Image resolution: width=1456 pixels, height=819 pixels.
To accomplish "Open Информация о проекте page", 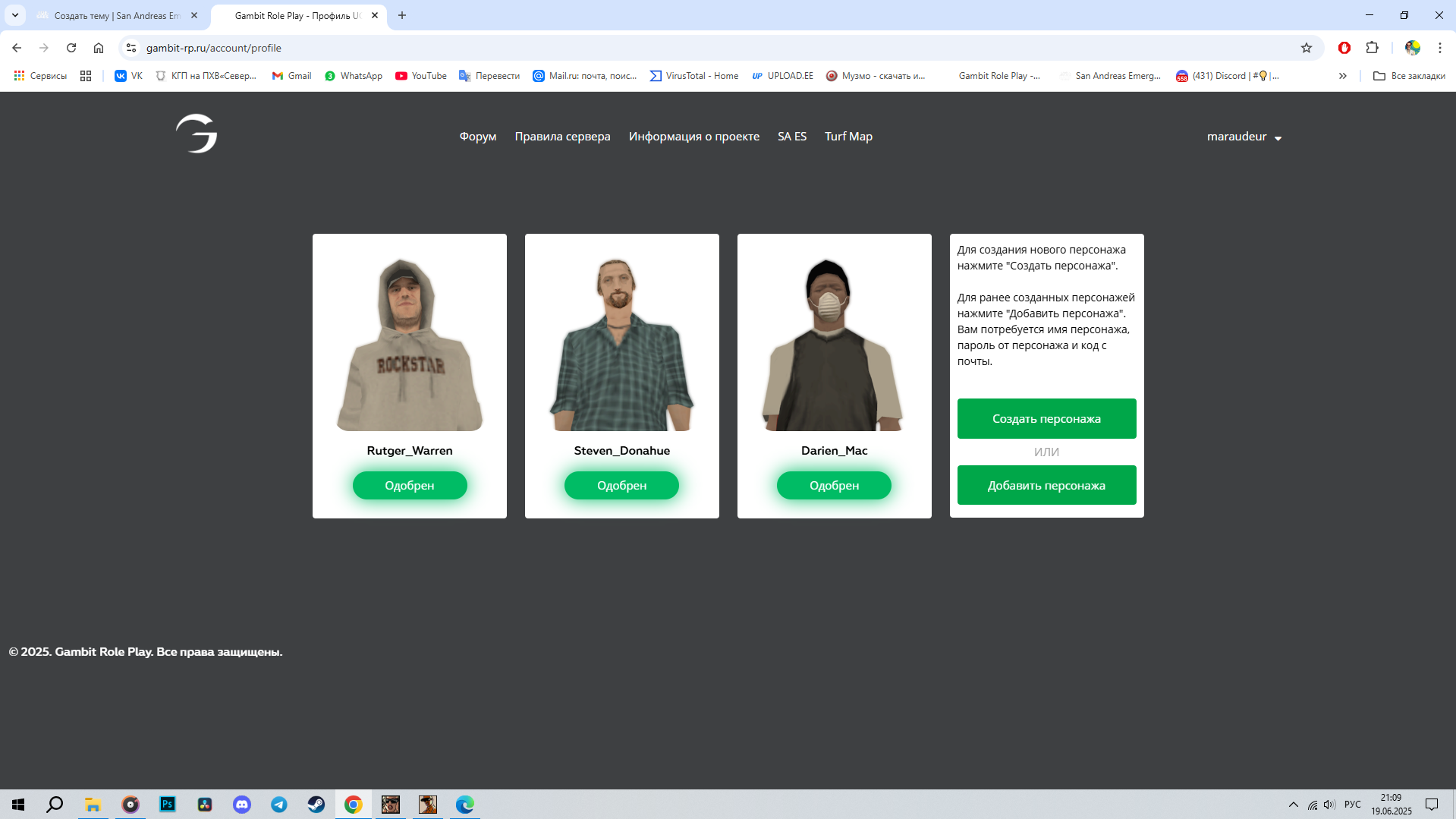I will point(693,137).
